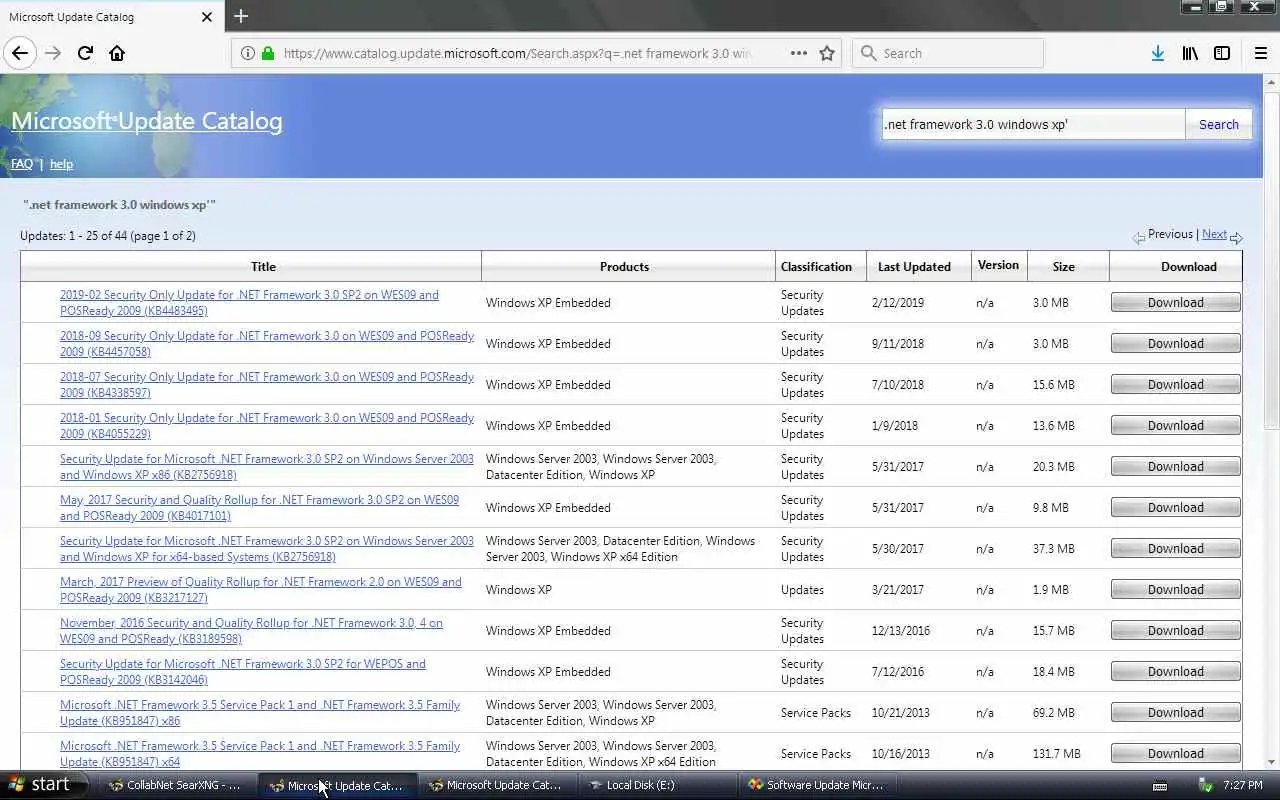
Task: Click security shield tray icon
Action: (1206, 785)
